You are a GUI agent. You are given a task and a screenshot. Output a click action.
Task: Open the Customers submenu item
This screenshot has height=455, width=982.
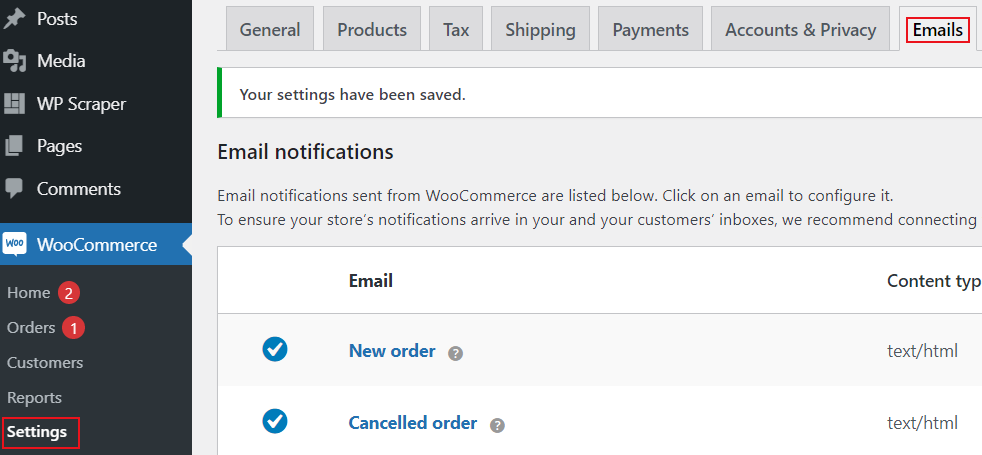pos(45,362)
